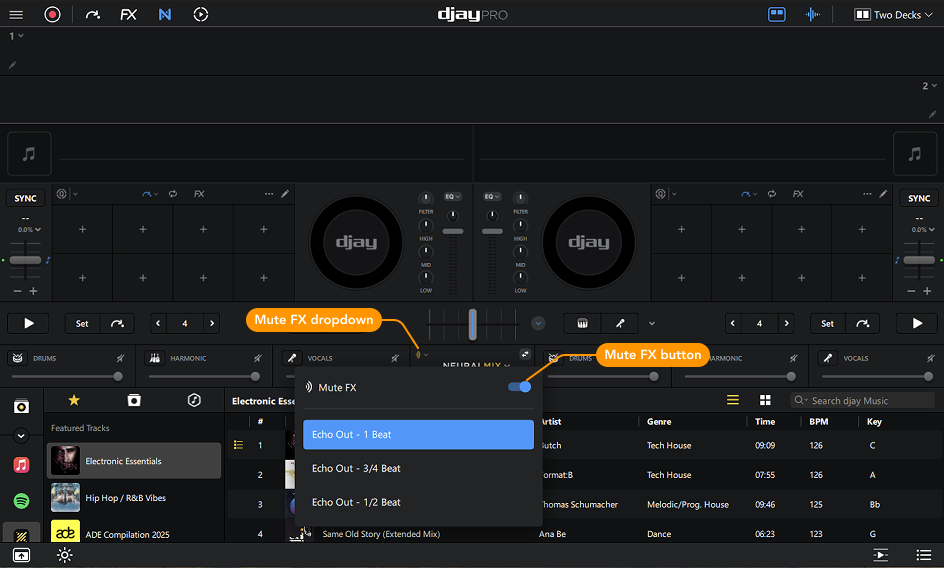Select Echo Out - 1/2 Beat
This screenshot has height=568, width=944.
pos(418,502)
